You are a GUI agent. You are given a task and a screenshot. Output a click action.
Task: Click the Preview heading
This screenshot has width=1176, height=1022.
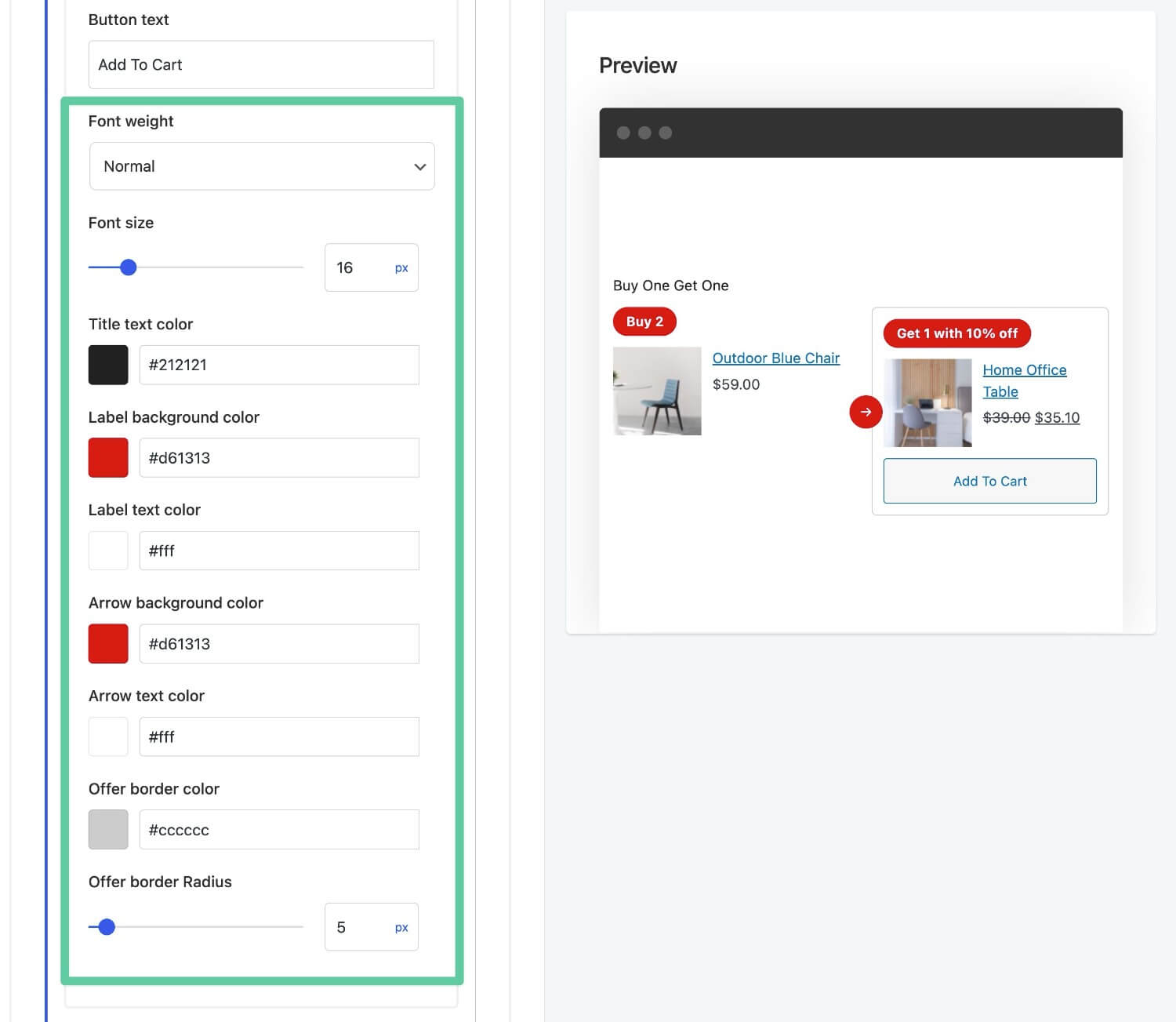(638, 65)
